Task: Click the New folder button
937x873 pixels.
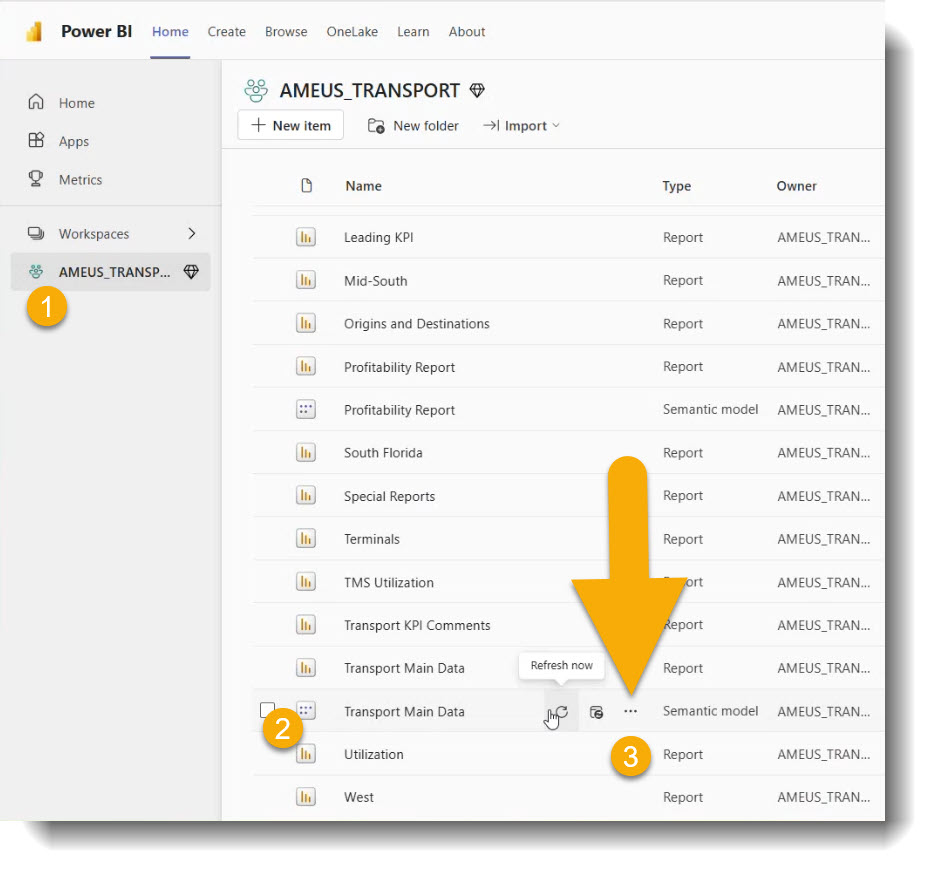Action: [x=413, y=125]
